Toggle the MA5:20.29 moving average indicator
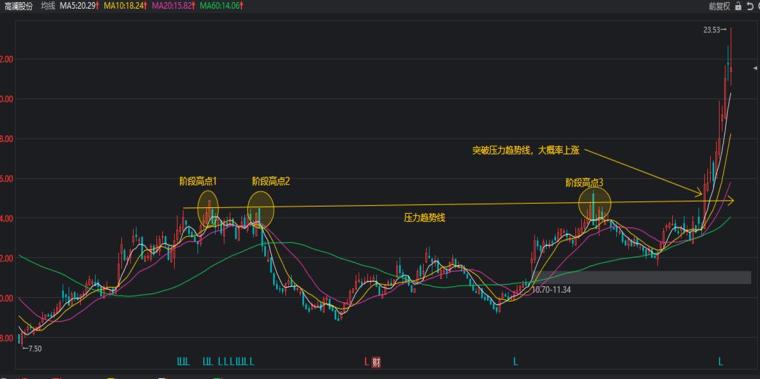The height and width of the screenshot is (379, 760). click(79, 6)
